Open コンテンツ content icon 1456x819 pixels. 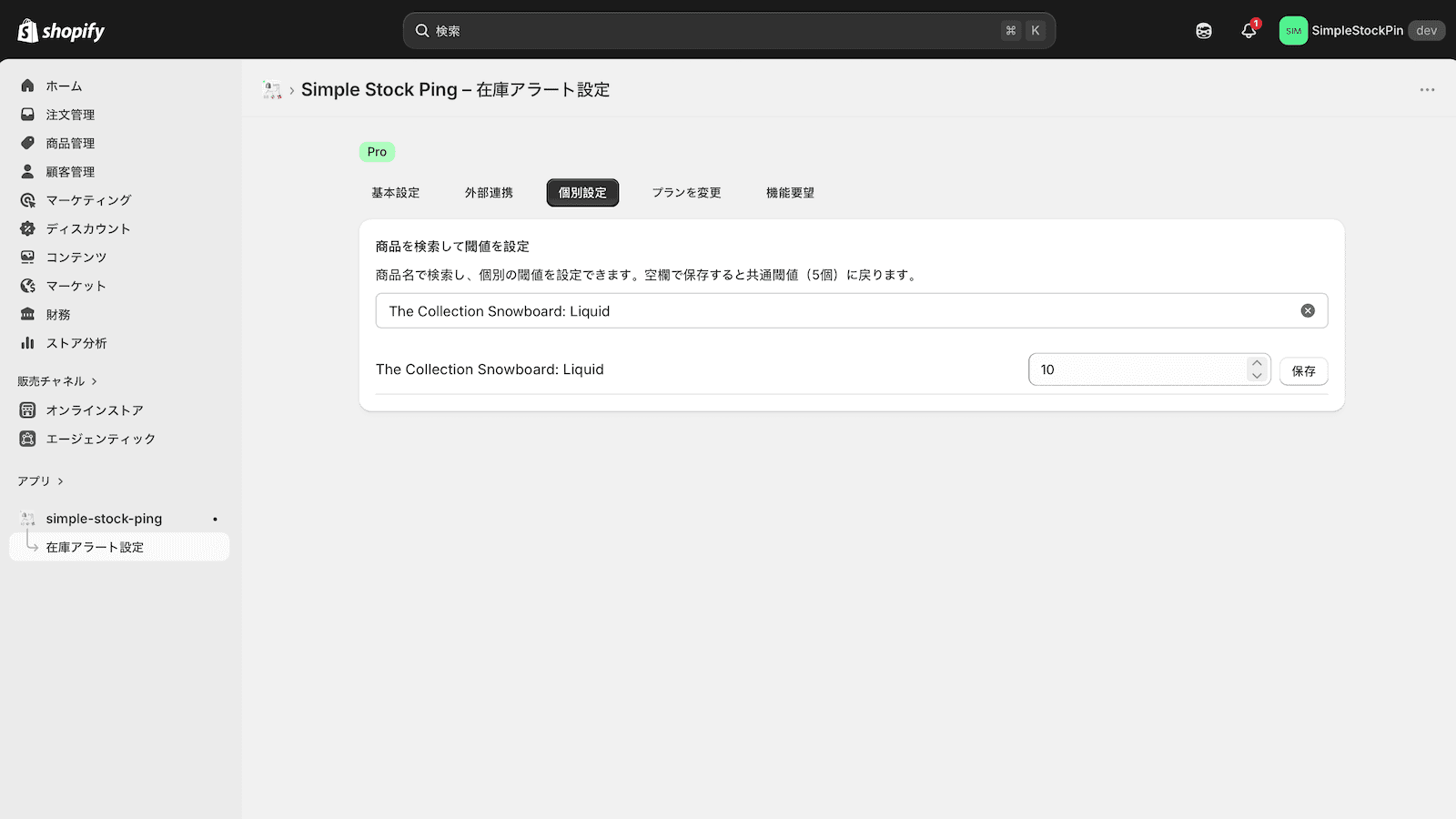[27, 258]
